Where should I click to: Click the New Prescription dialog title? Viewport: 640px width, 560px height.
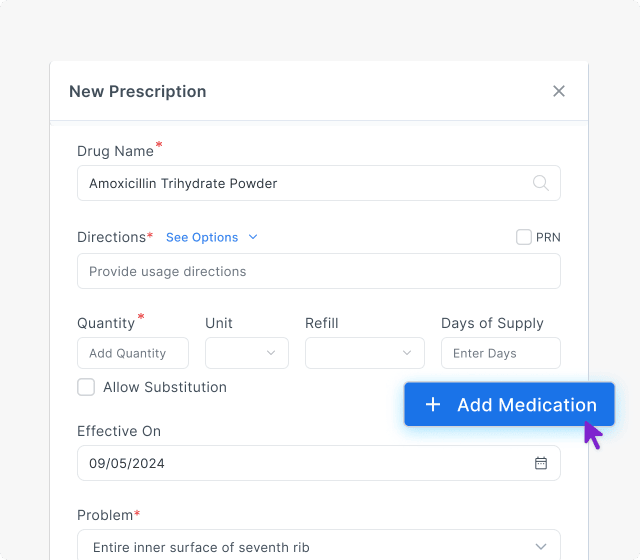pos(138,91)
